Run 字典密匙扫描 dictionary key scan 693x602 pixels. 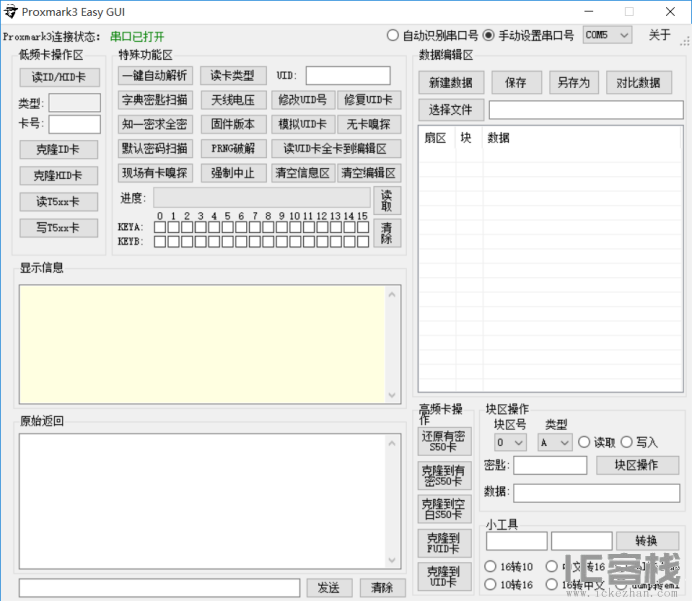155,100
